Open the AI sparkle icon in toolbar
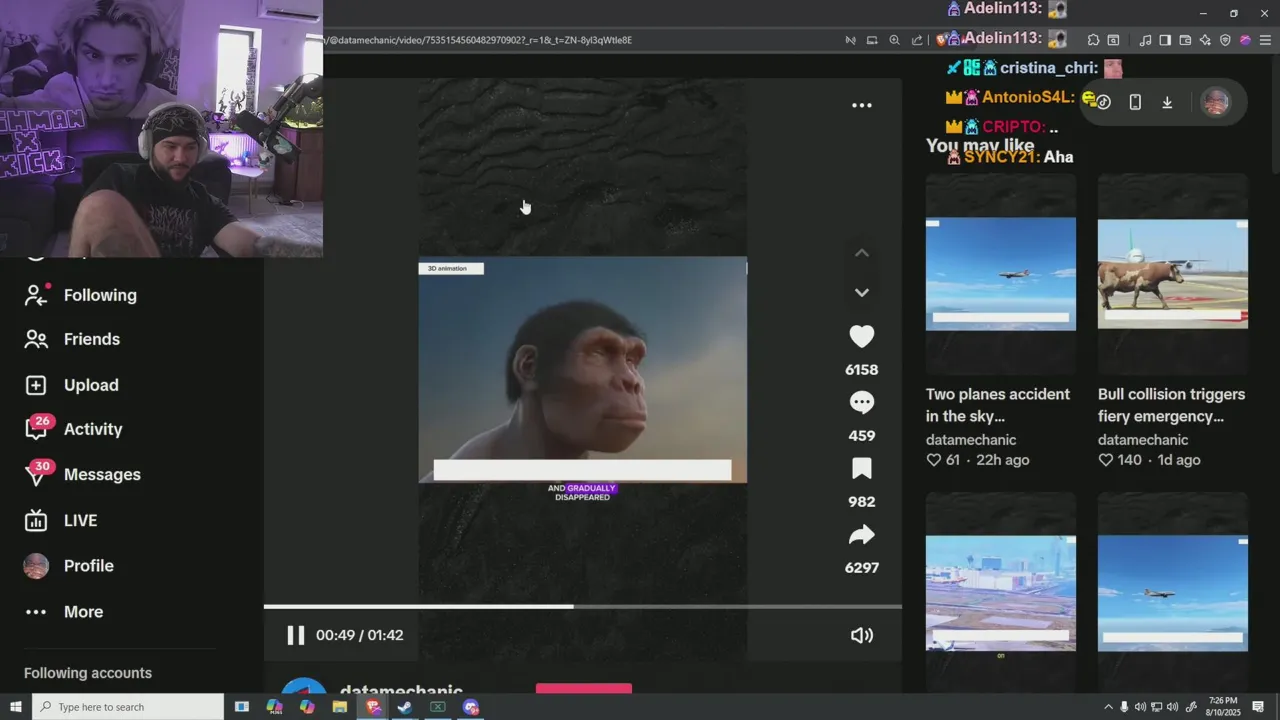1280x720 pixels. [x=1205, y=40]
